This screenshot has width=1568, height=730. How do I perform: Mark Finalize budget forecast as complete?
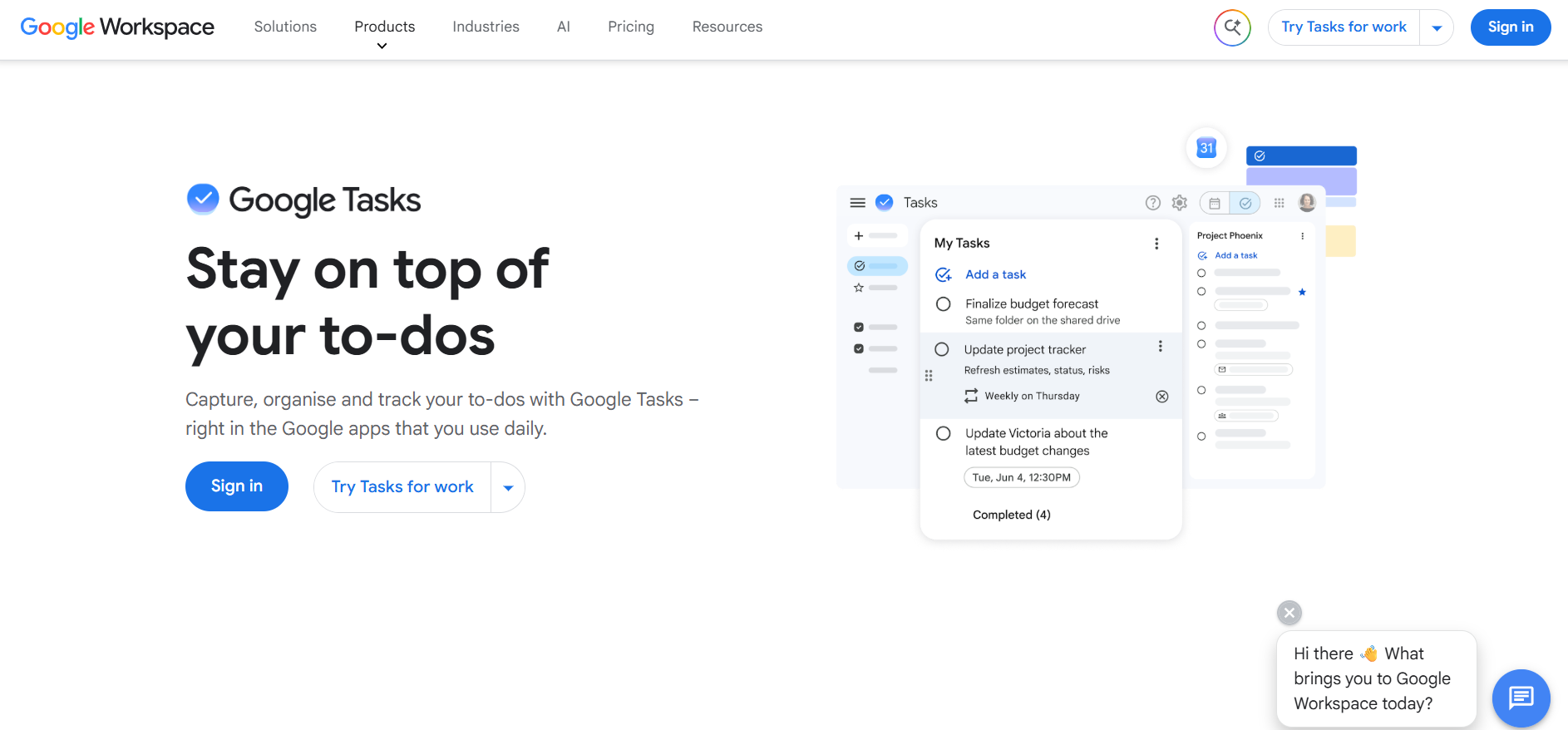pos(944,304)
